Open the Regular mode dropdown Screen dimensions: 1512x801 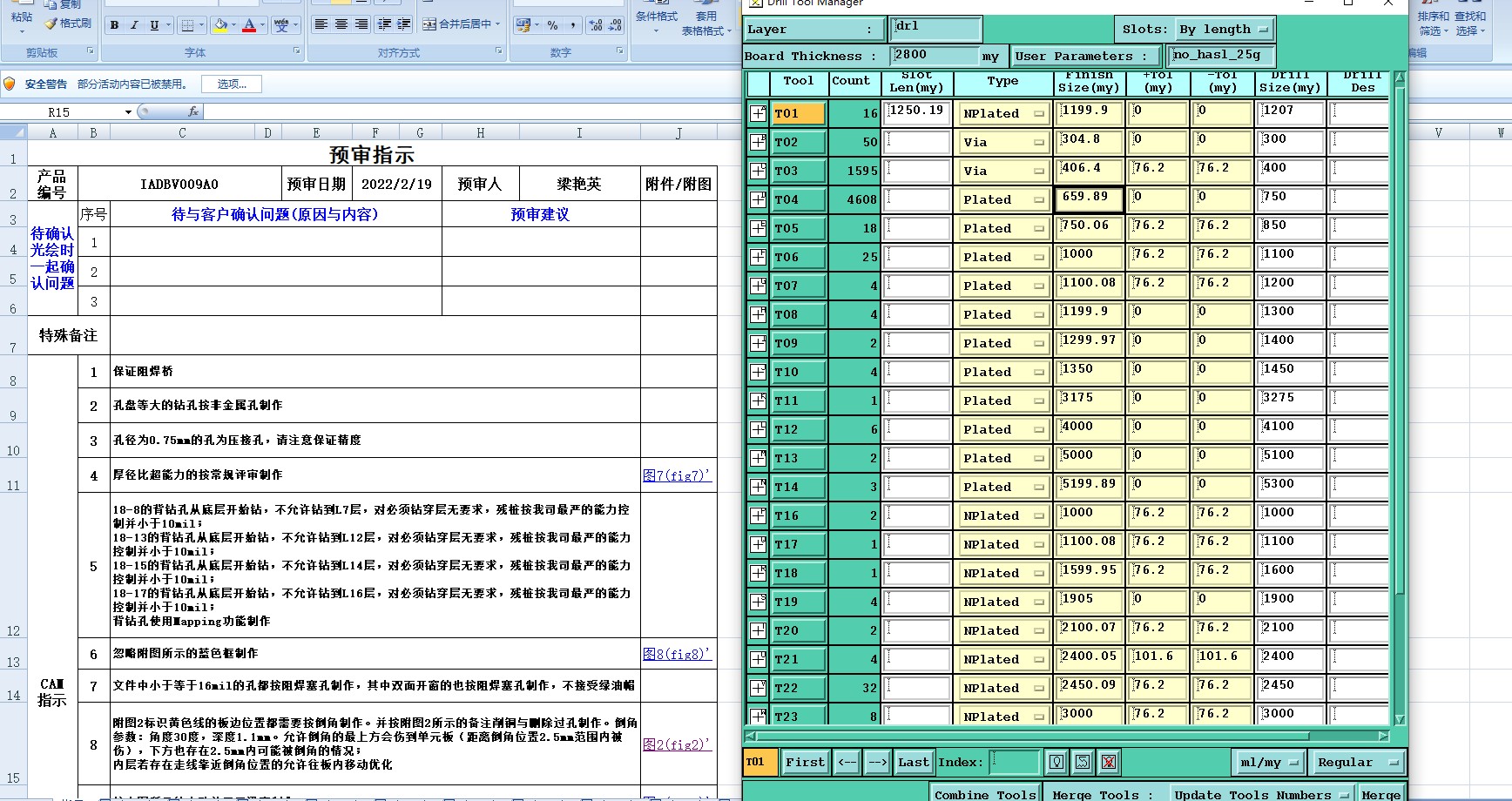[x=1357, y=763]
